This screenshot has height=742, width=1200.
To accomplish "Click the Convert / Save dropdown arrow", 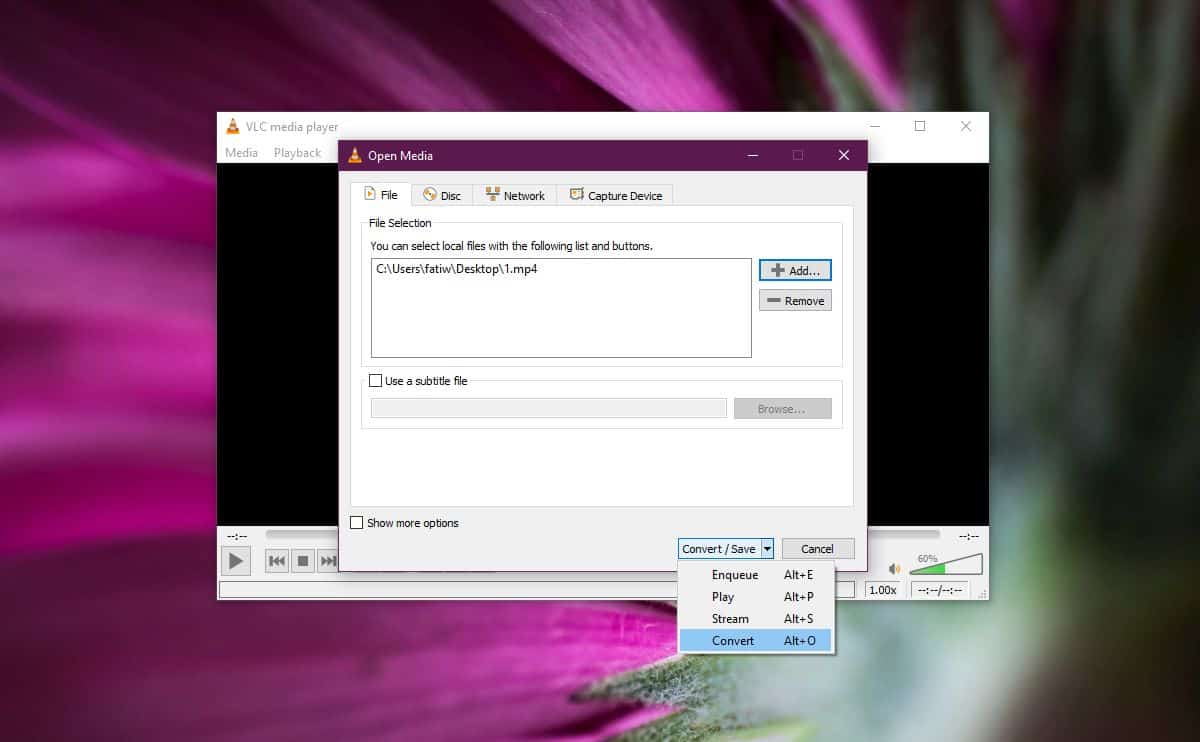I will 767,549.
